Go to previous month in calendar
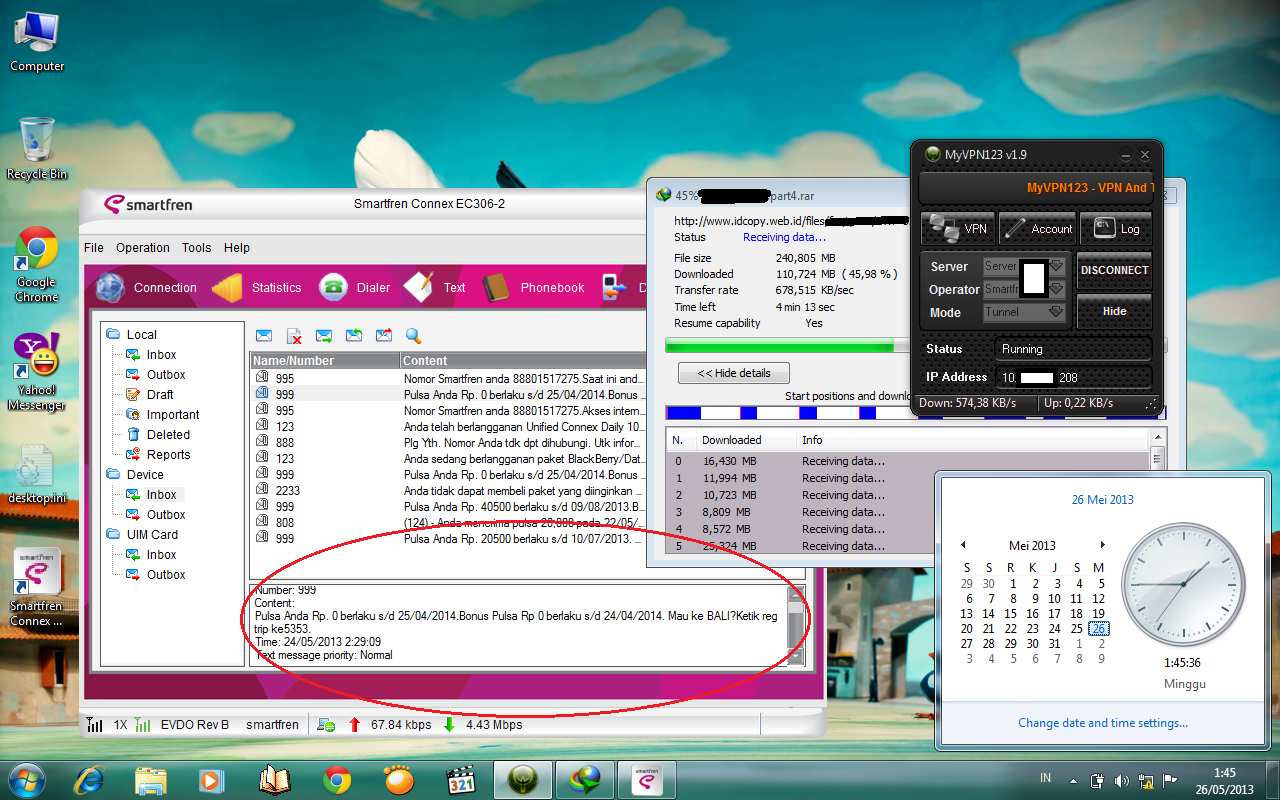 (x=963, y=545)
